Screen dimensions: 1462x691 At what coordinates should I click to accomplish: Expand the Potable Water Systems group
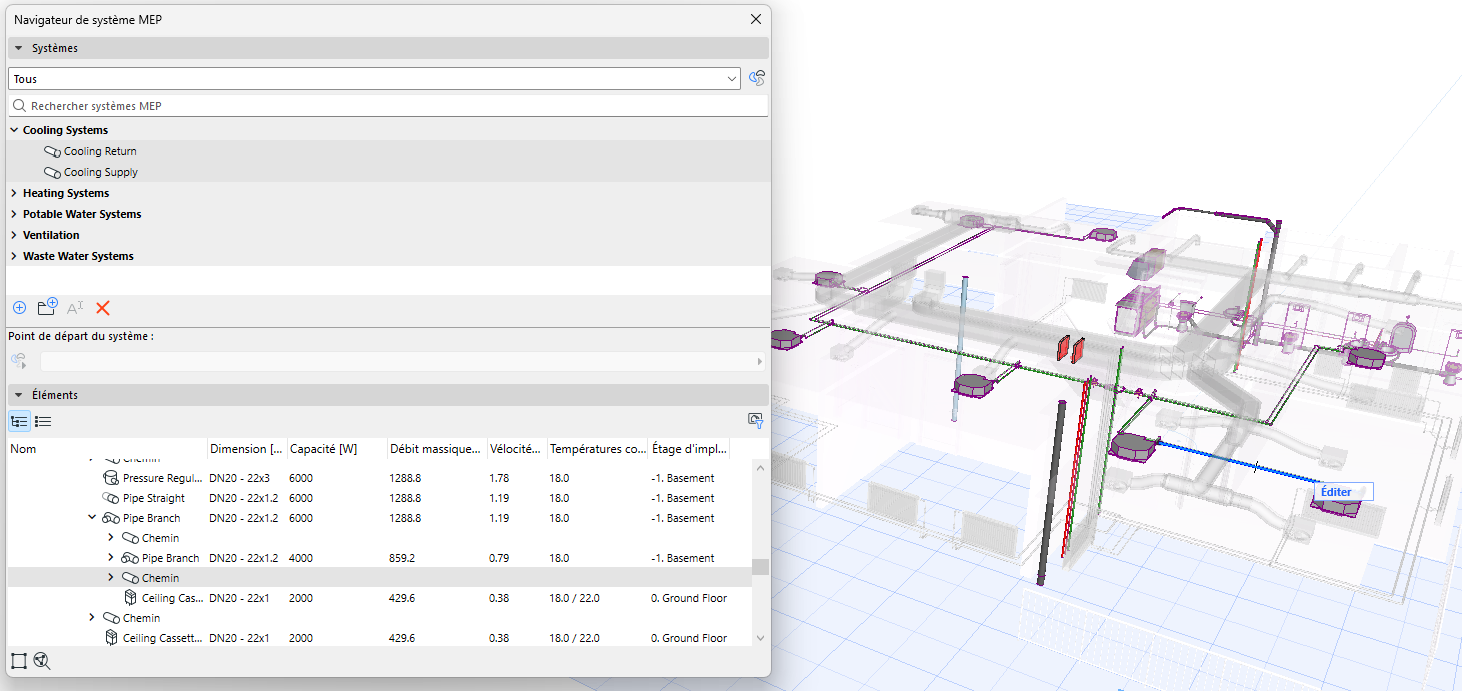pos(14,214)
